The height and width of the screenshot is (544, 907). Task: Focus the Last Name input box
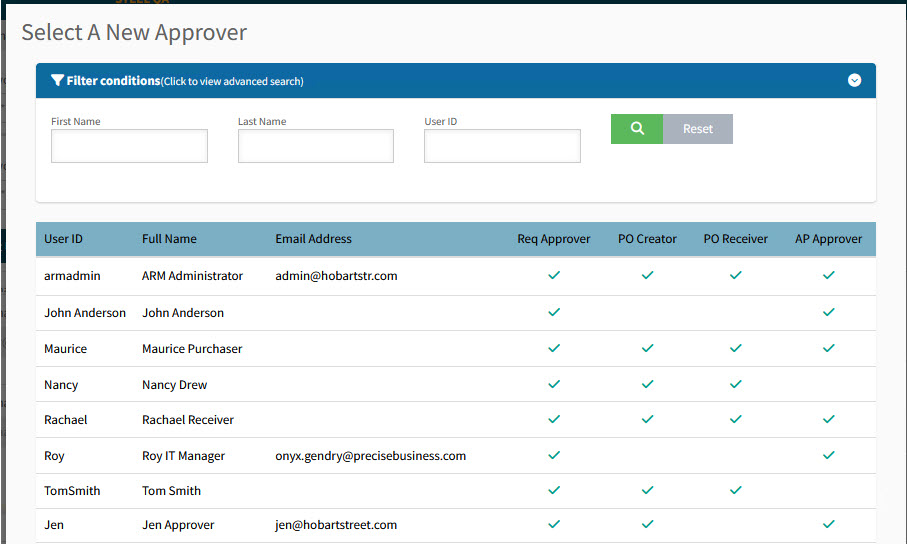tap(315, 146)
